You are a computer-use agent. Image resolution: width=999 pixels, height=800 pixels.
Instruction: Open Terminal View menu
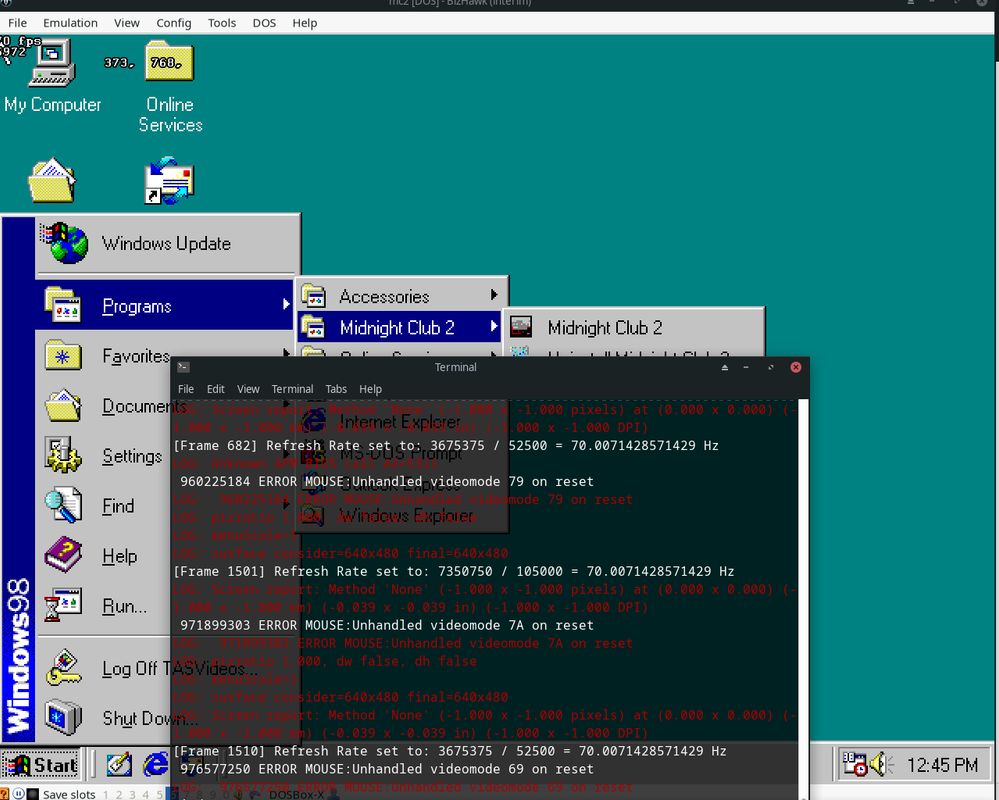[248, 389]
